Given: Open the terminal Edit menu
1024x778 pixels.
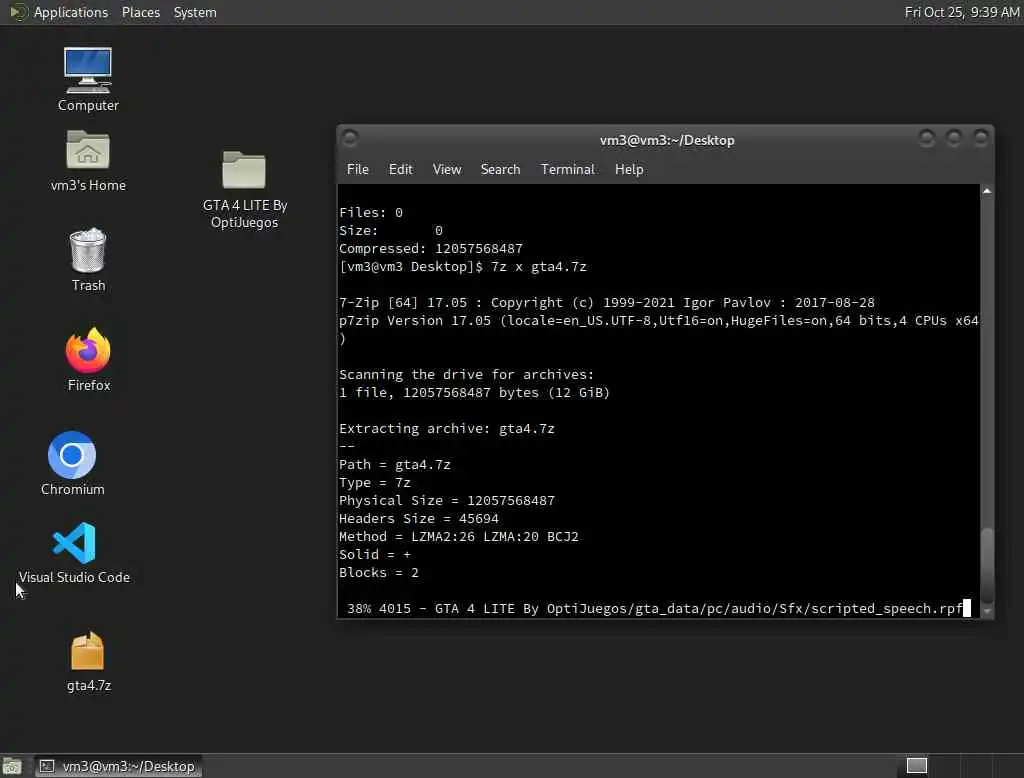Looking at the screenshot, I should pyautogui.click(x=400, y=169).
